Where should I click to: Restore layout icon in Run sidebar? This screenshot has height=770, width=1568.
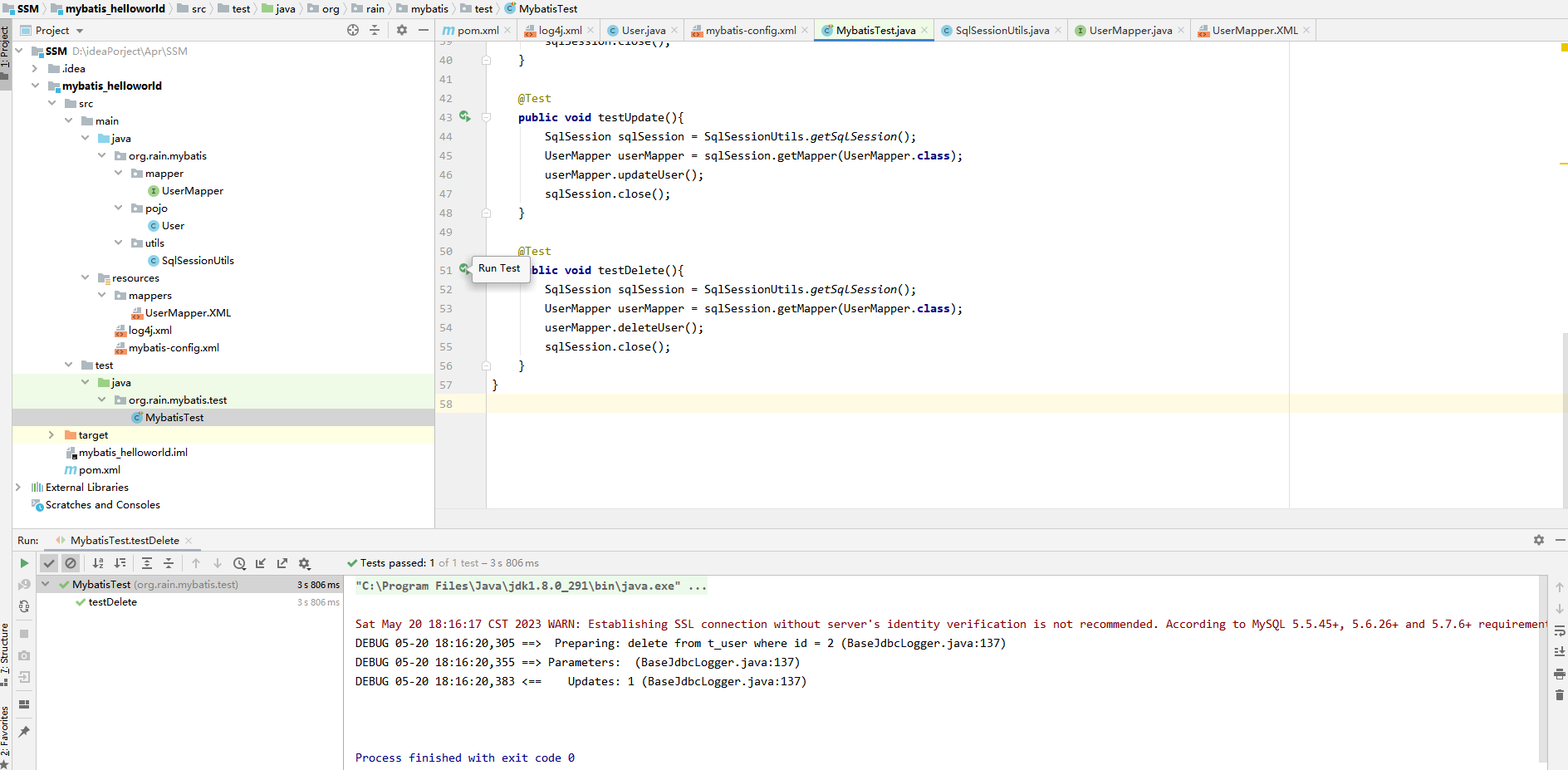(x=24, y=704)
